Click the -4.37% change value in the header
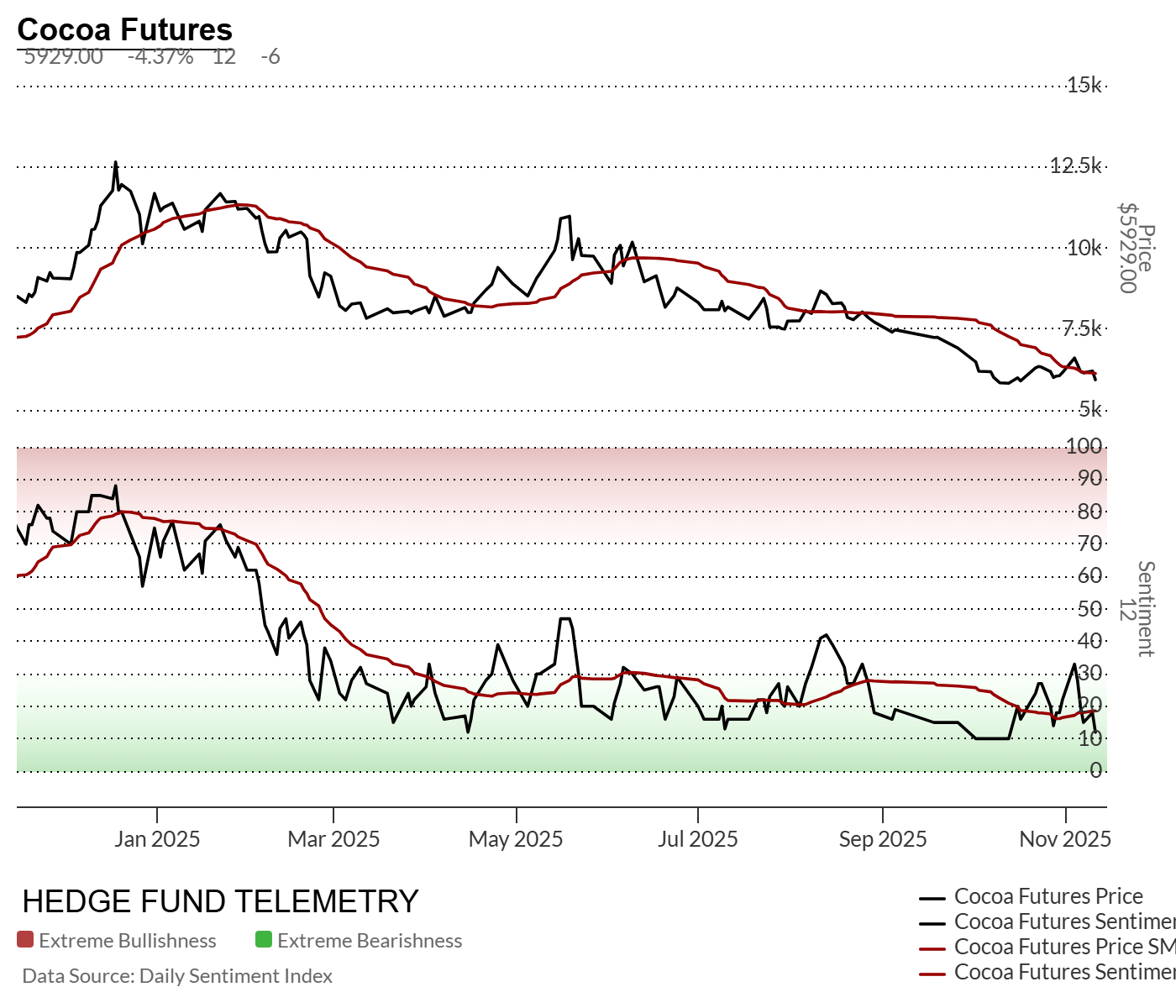 [160, 57]
